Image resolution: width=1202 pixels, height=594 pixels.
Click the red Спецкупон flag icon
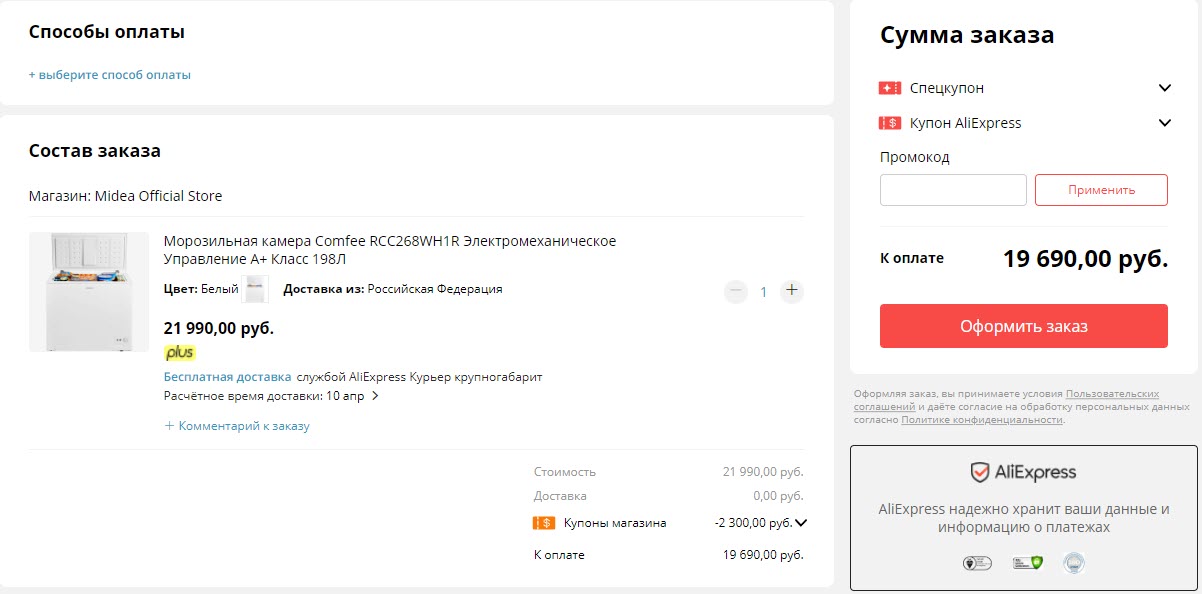890,87
